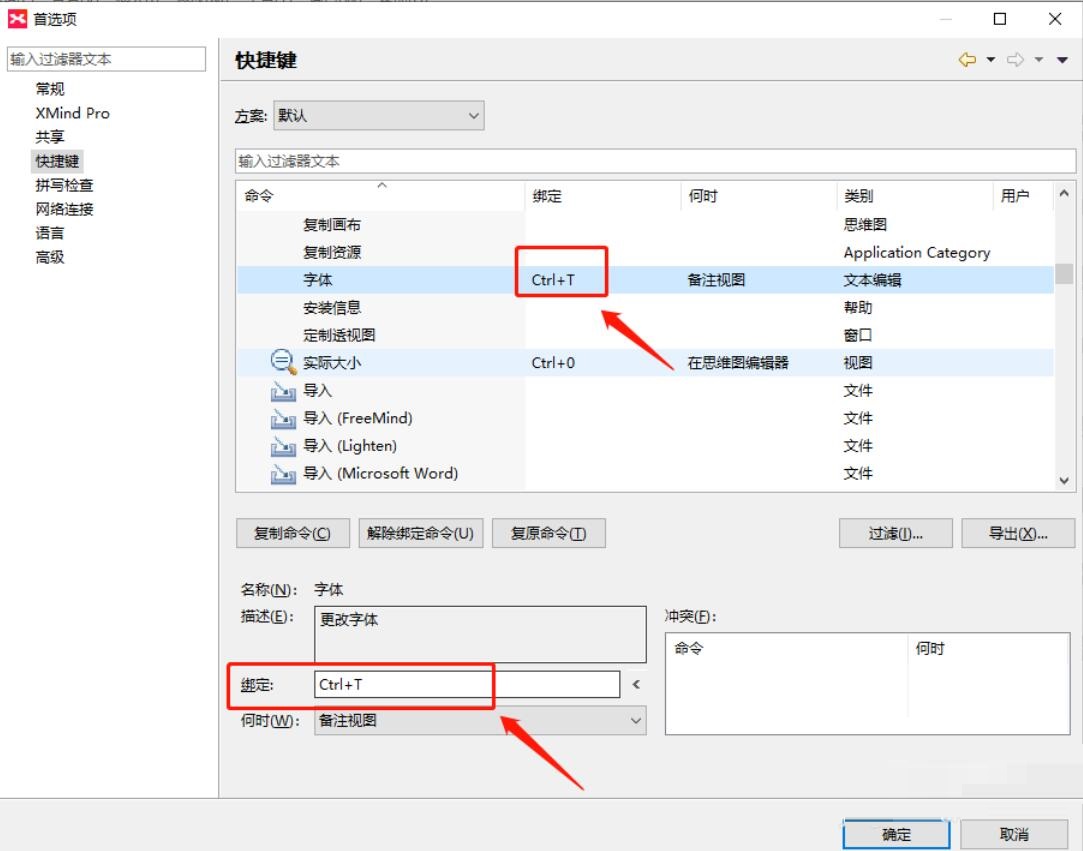
Task: Click the left sidebar filter text field
Action: (106, 59)
